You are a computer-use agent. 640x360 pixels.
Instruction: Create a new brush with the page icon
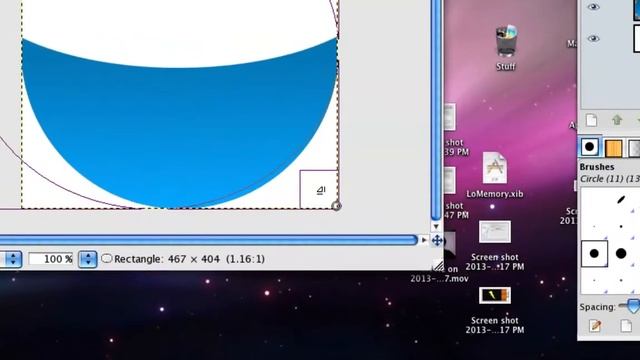click(626, 326)
